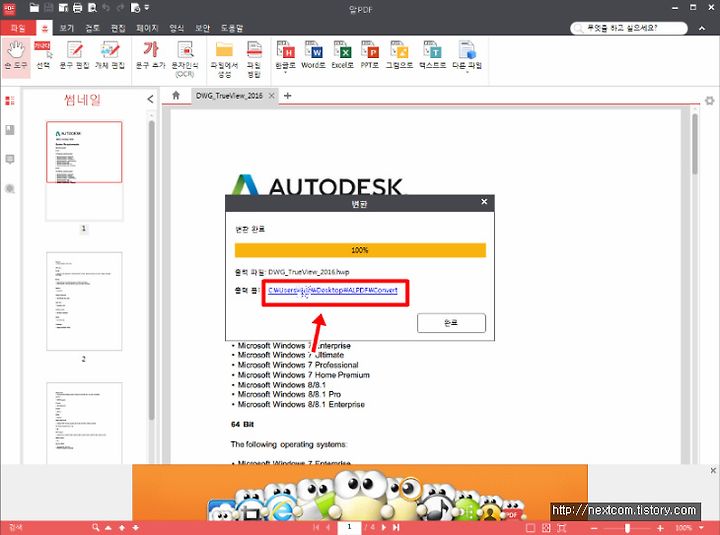Click the print icon in quick access bar
Screen dimensions: 720x535
pos(78,8)
